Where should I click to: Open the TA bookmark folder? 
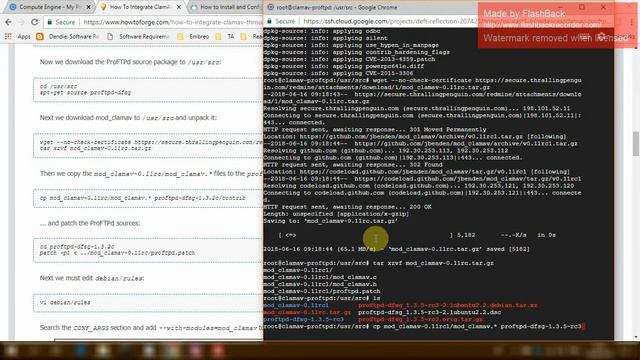[x=225, y=36]
